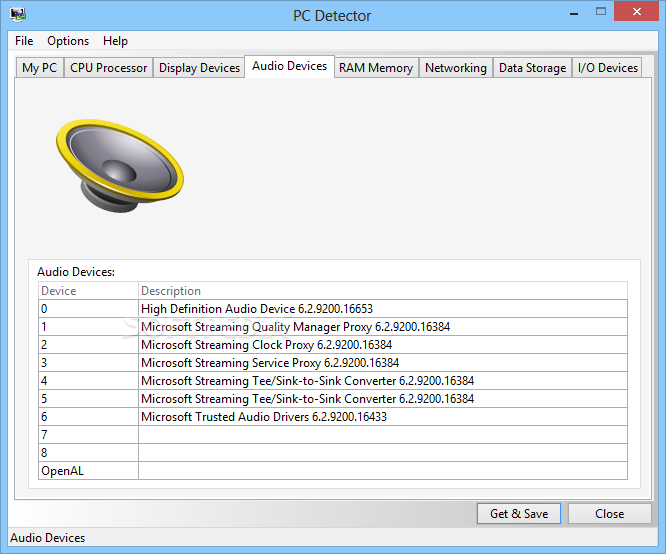
Task: Select the Audio Devices tab
Action: [290, 66]
